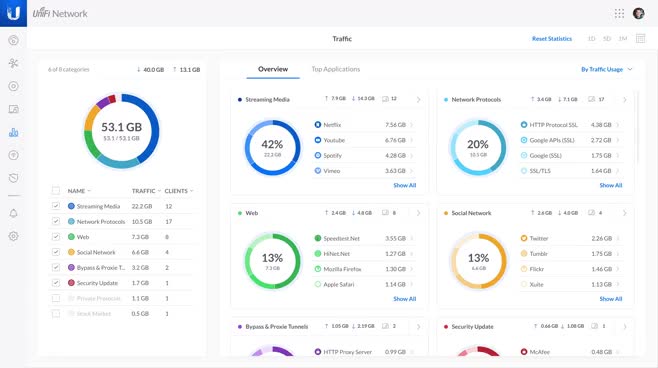Open the Map target sidebar icon
Screen dimensions: 658x368
13,86
